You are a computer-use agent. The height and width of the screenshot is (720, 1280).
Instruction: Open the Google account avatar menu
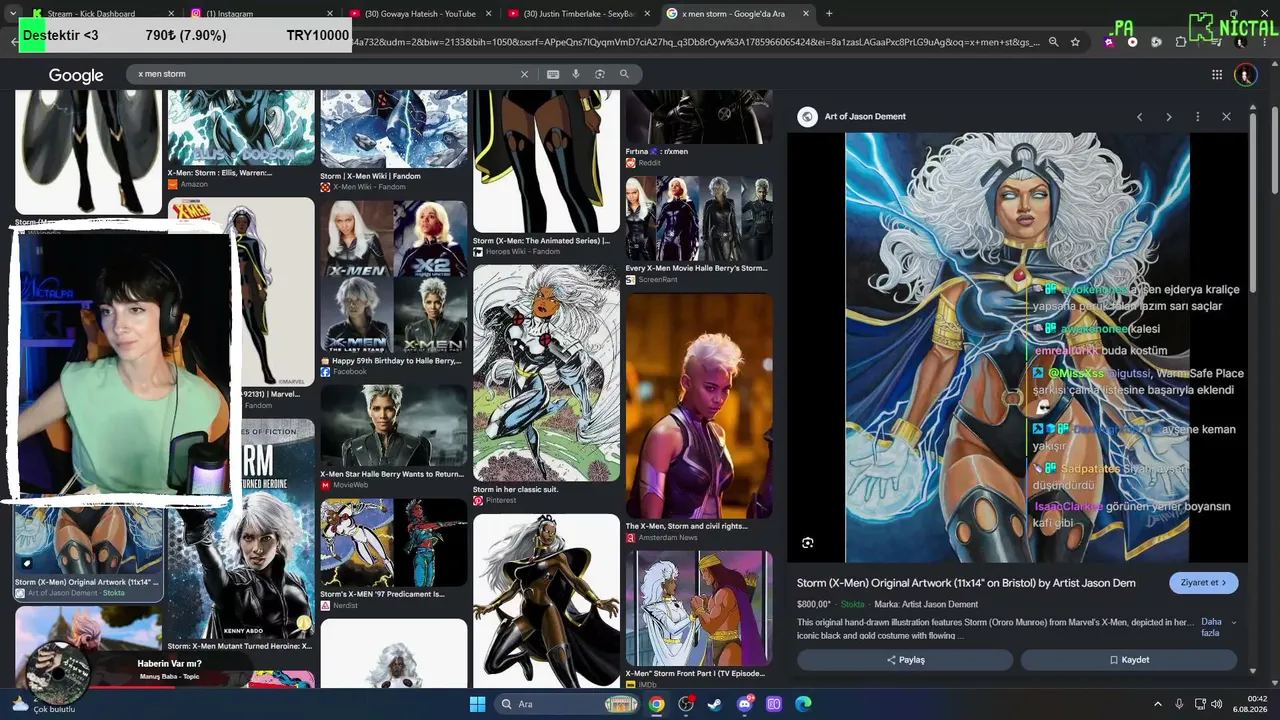point(1245,75)
